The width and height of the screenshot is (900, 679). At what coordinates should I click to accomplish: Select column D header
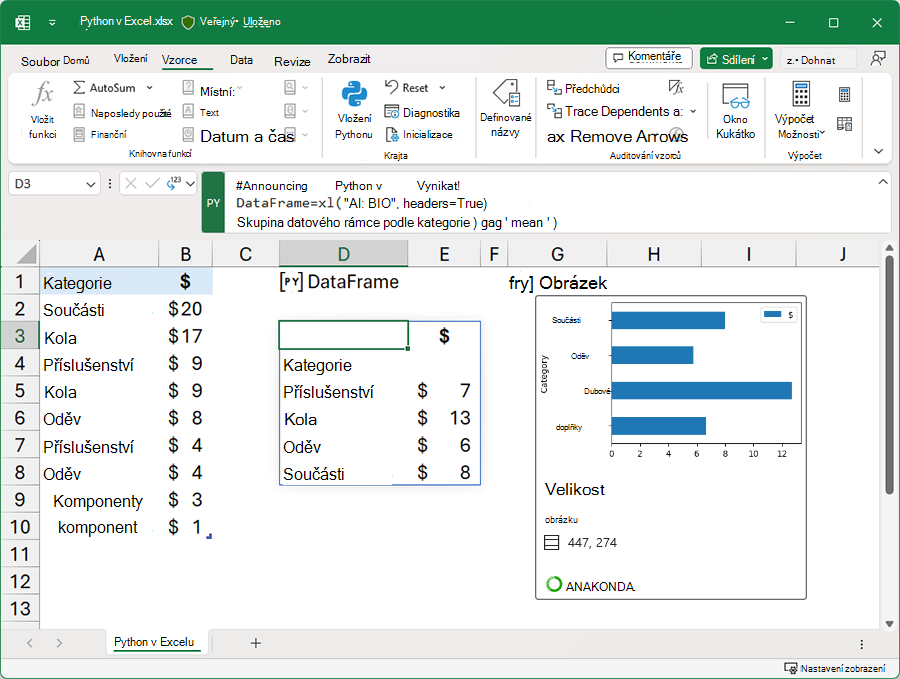pos(343,254)
